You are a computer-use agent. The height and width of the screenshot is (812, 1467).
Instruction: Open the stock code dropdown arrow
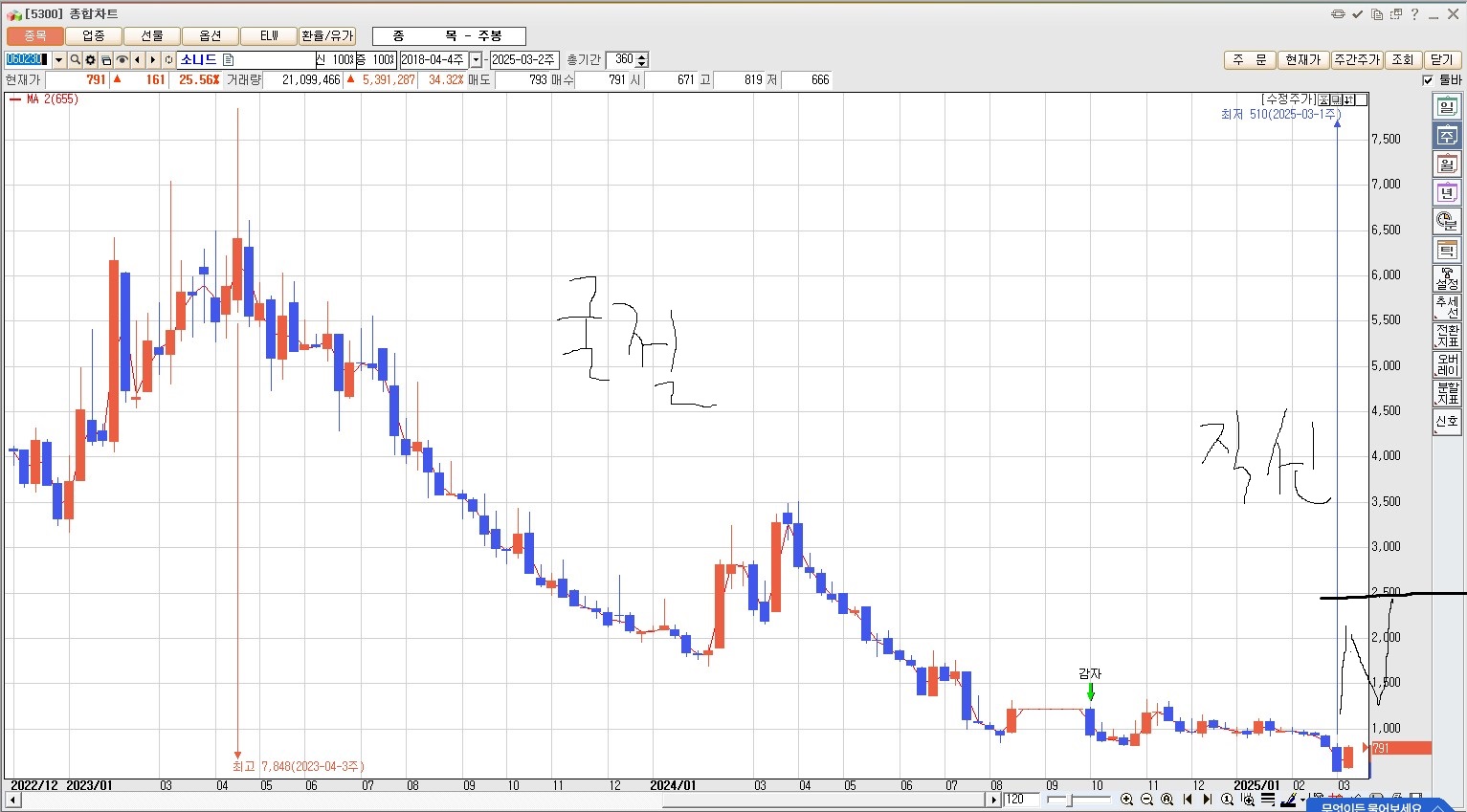tap(58, 60)
